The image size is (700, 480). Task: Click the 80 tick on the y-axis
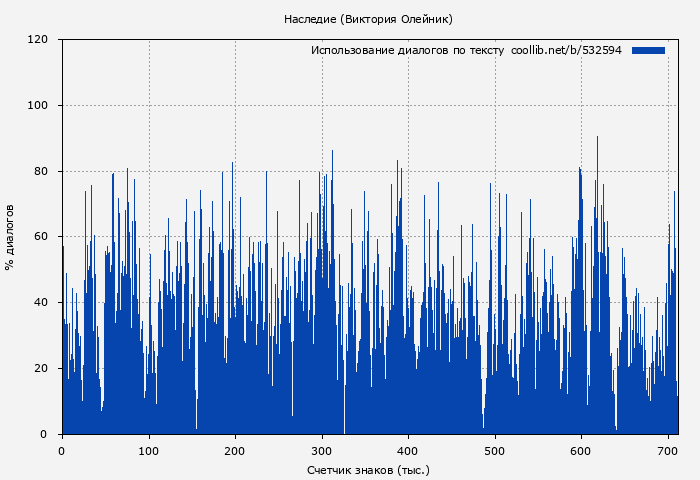(x=41, y=171)
